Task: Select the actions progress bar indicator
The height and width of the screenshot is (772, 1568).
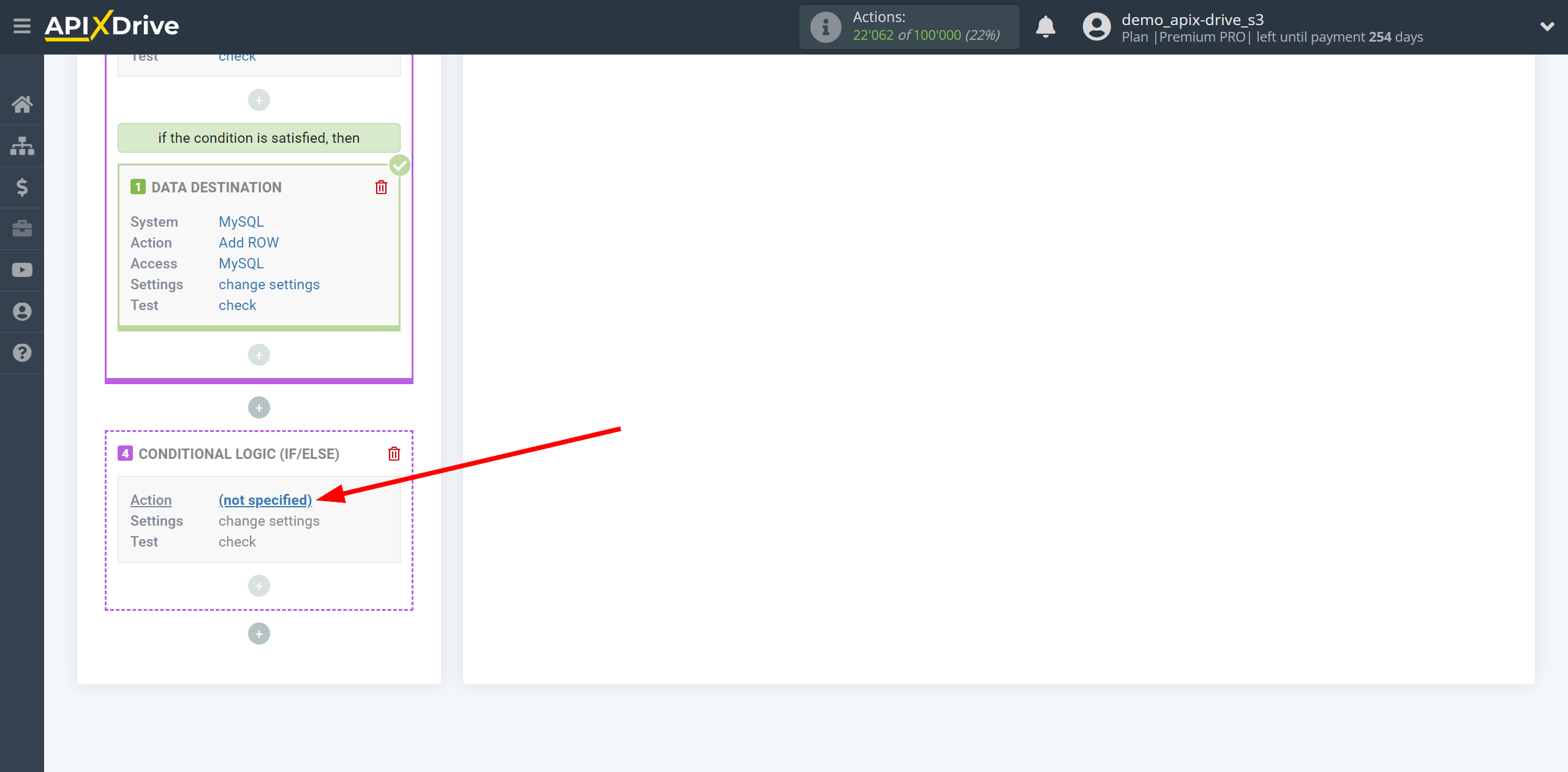Action: (x=910, y=27)
